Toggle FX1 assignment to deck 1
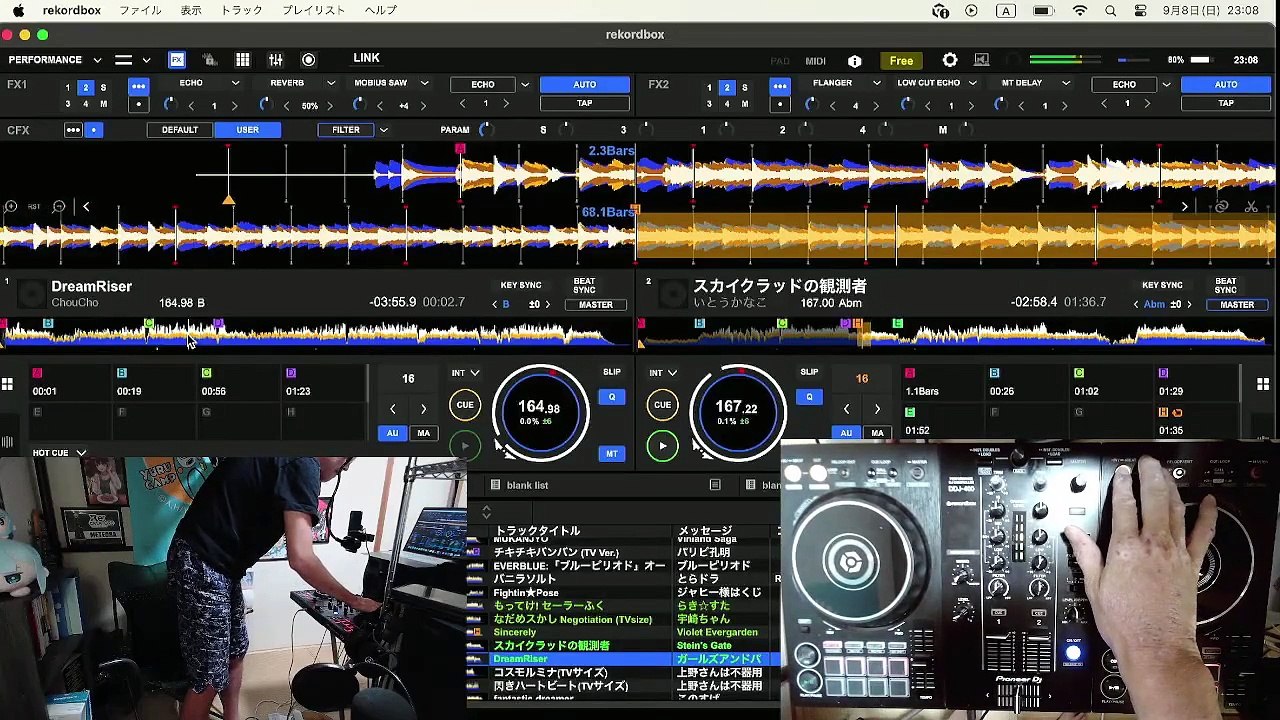 pyautogui.click(x=68, y=88)
